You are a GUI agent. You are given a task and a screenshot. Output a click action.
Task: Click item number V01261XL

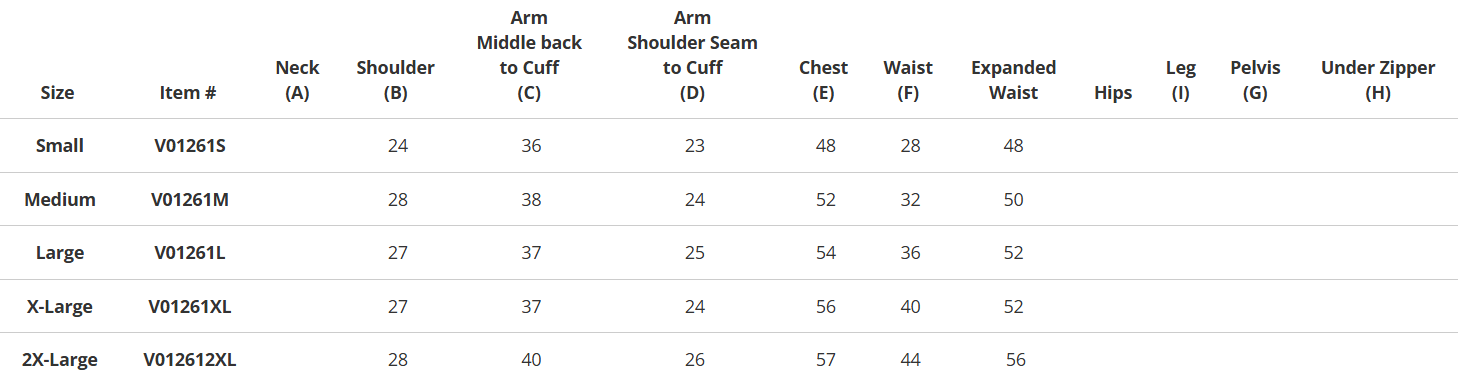190,307
